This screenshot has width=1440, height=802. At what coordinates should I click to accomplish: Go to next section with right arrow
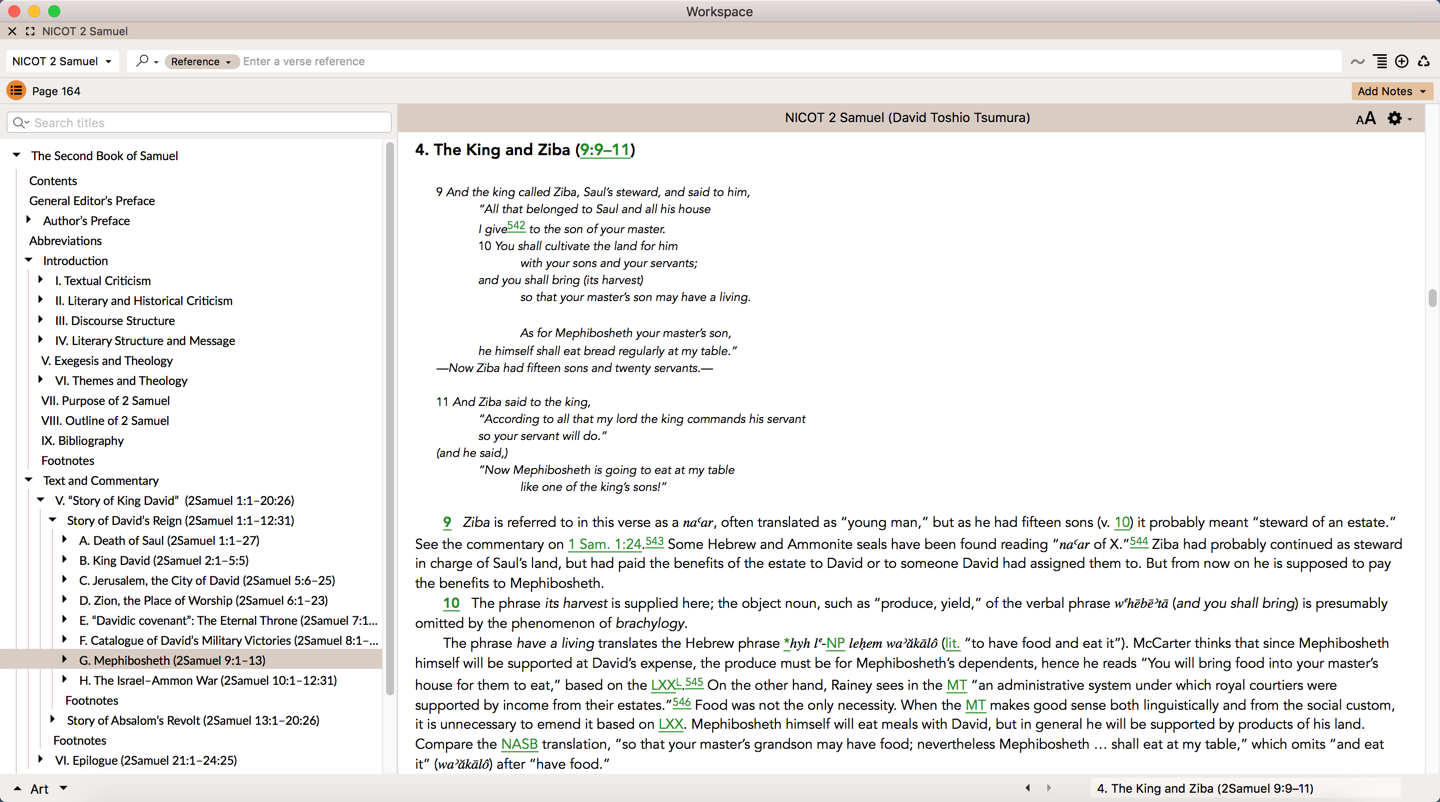point(1048,788)
